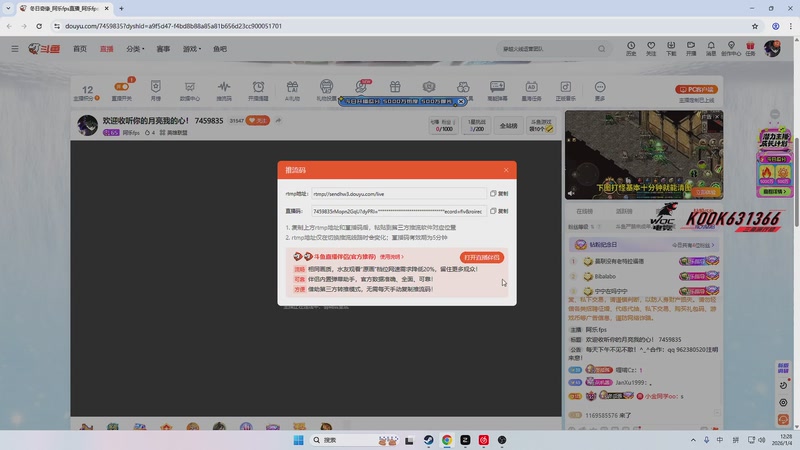Click the Douyu search input field
Screen dimensions: 800x450
[547, 49]
